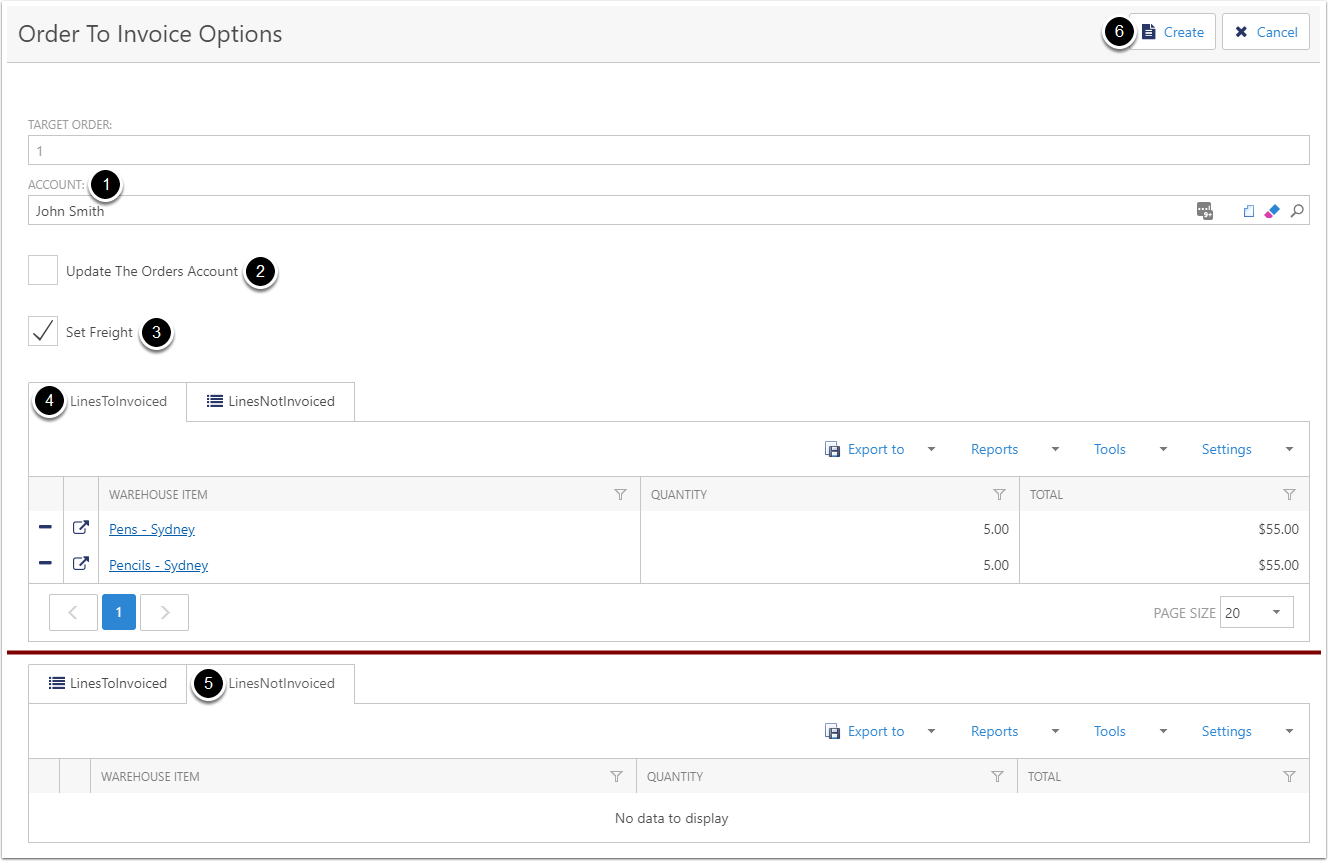The width and height of the screenshot is (1328, 861).
Task: Sort by the lower Quantity column header
Action: pos(675,776)
